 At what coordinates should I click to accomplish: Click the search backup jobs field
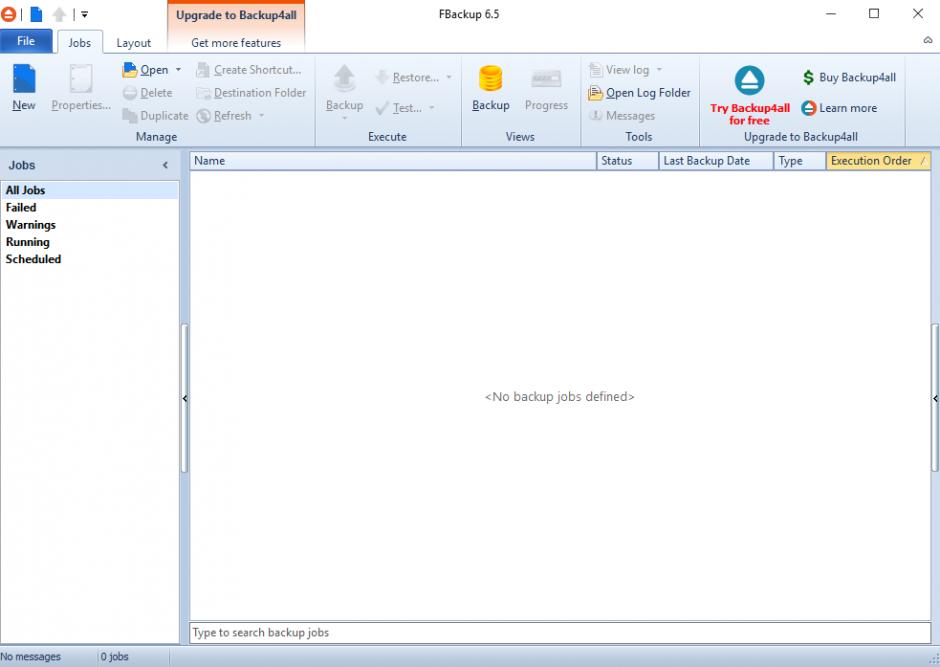(560, 632)
